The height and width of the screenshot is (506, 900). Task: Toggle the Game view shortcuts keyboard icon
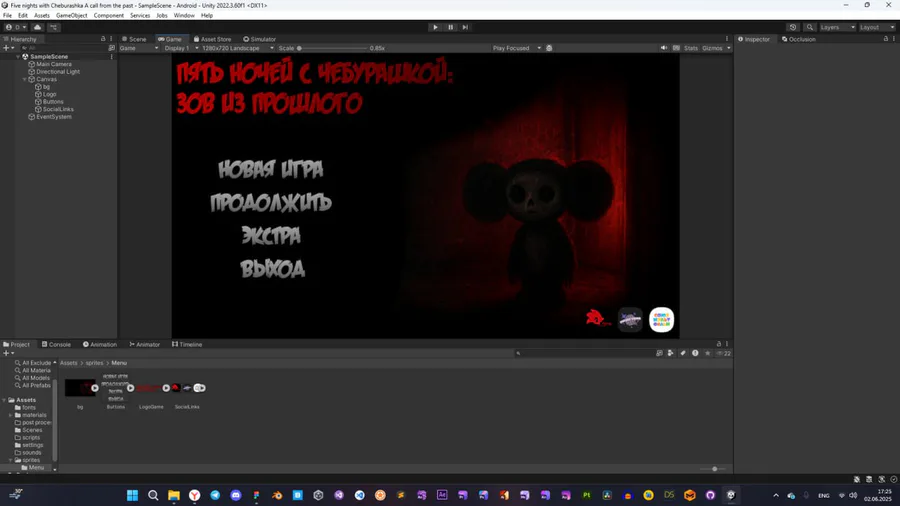(x=676, y=48)
